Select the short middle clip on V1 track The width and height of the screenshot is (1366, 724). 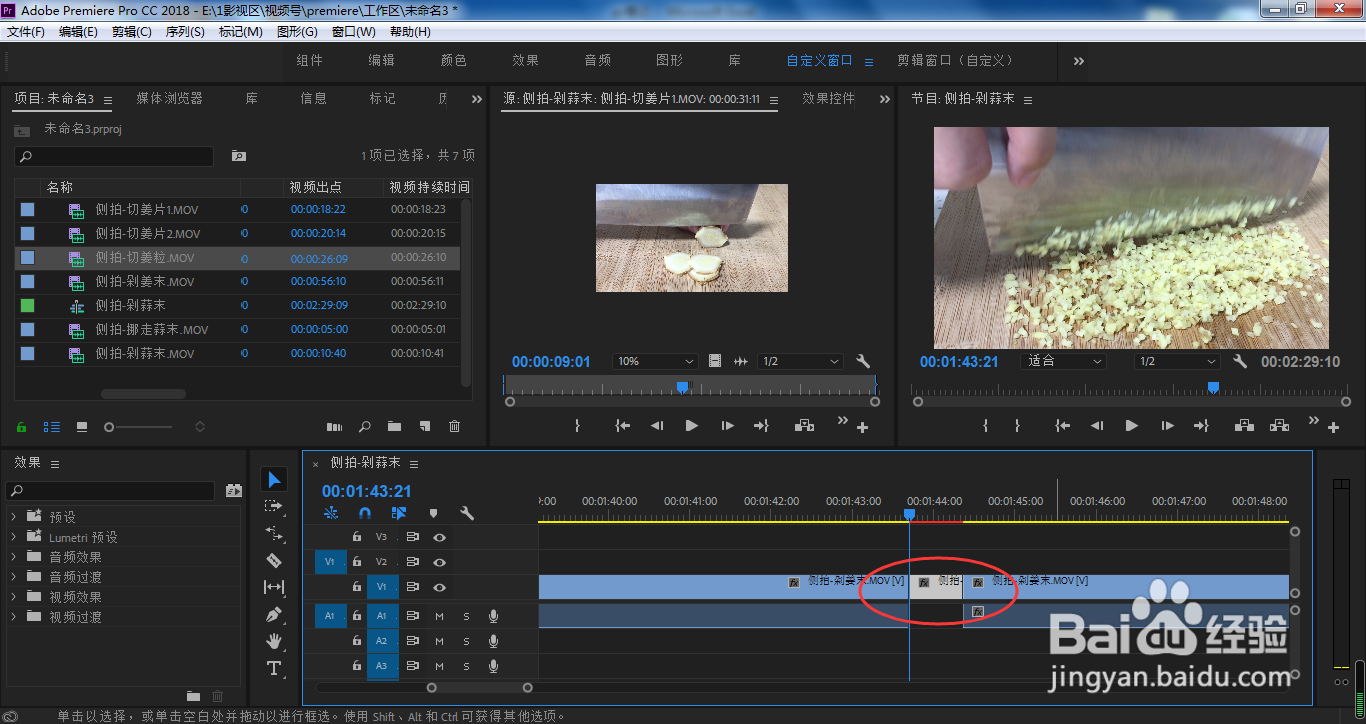[936, 587]
